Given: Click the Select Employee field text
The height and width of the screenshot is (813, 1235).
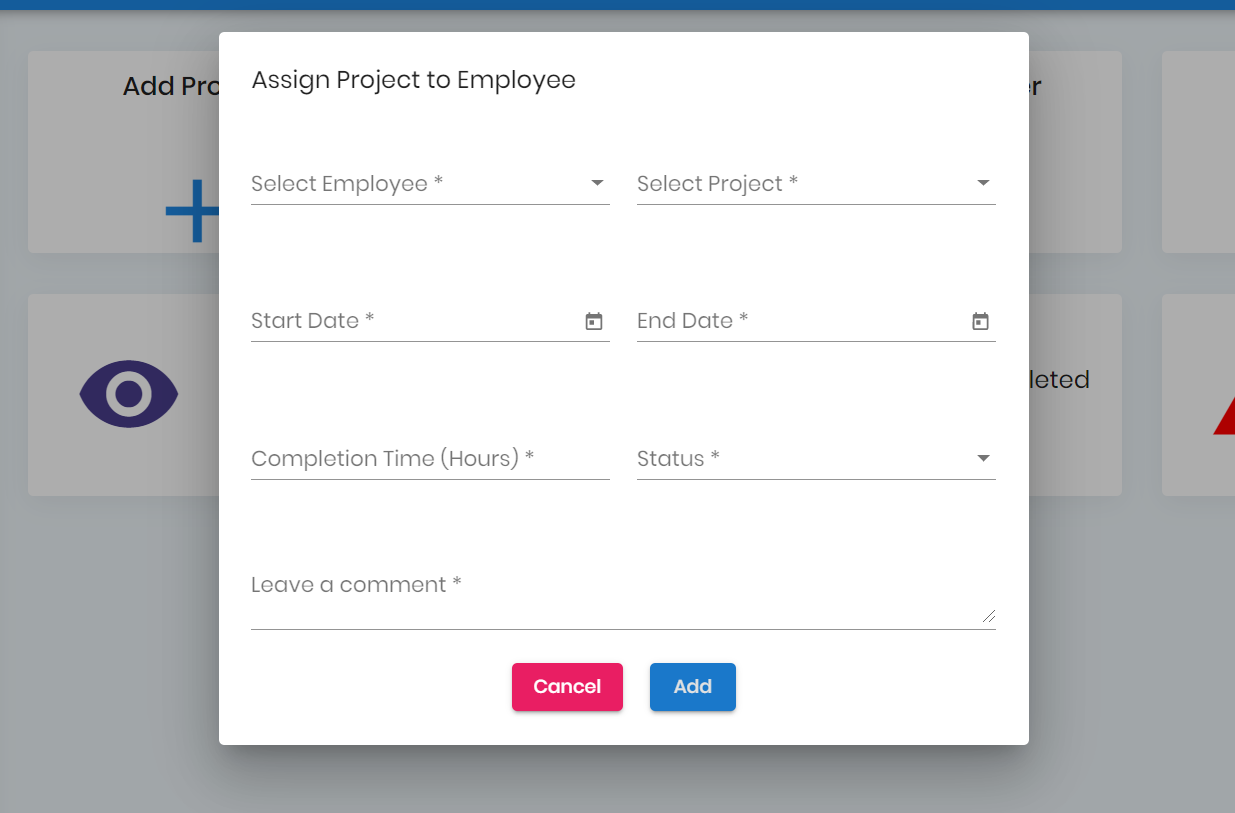Looking at the screenshot, I should 345,183.
